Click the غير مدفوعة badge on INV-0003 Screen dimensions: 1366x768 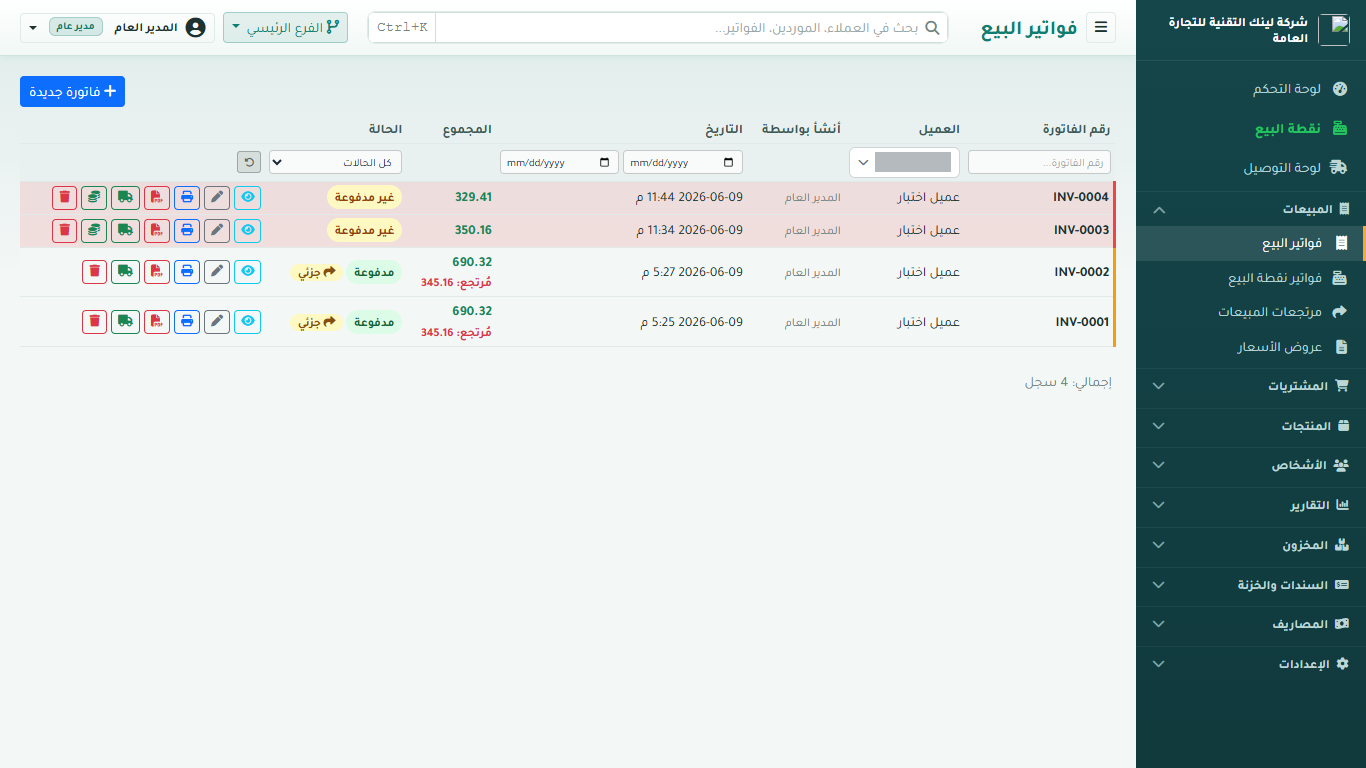[364, 230]
